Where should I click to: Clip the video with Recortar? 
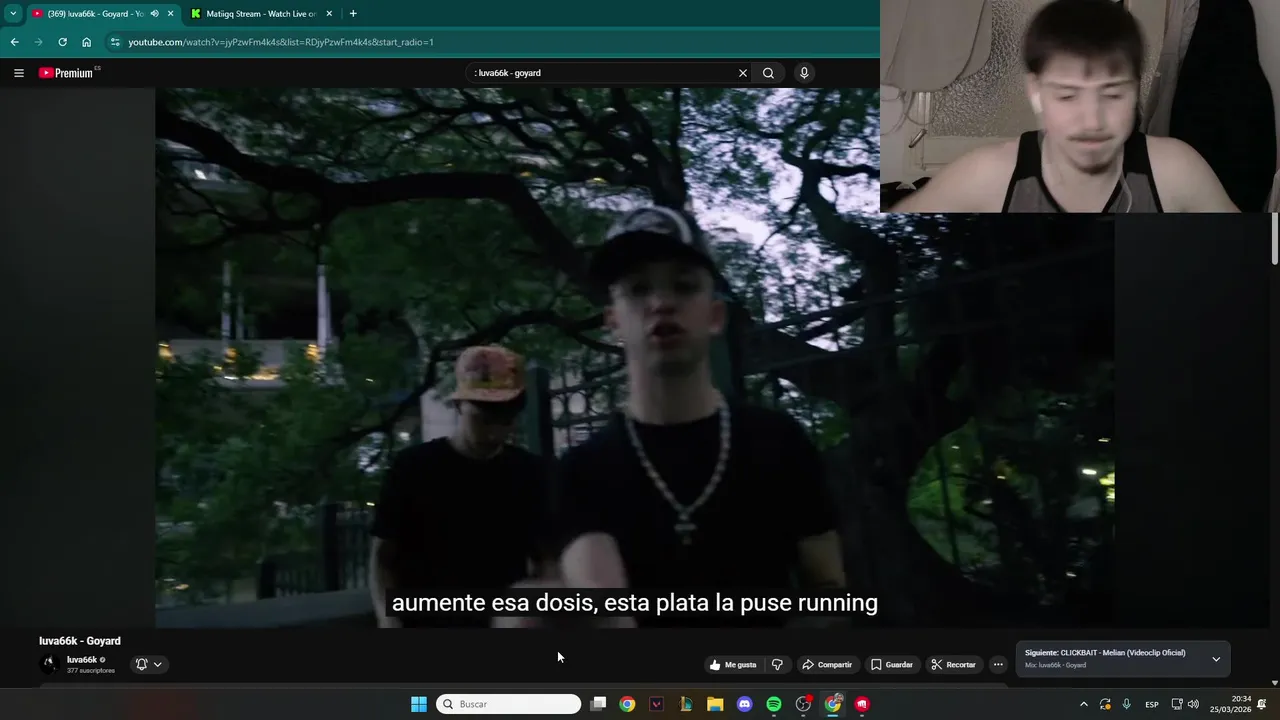click(953, 664)
